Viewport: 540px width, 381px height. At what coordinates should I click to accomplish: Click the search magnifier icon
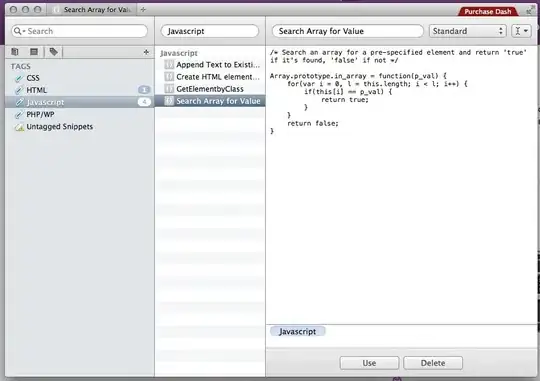tap(18, 31)
